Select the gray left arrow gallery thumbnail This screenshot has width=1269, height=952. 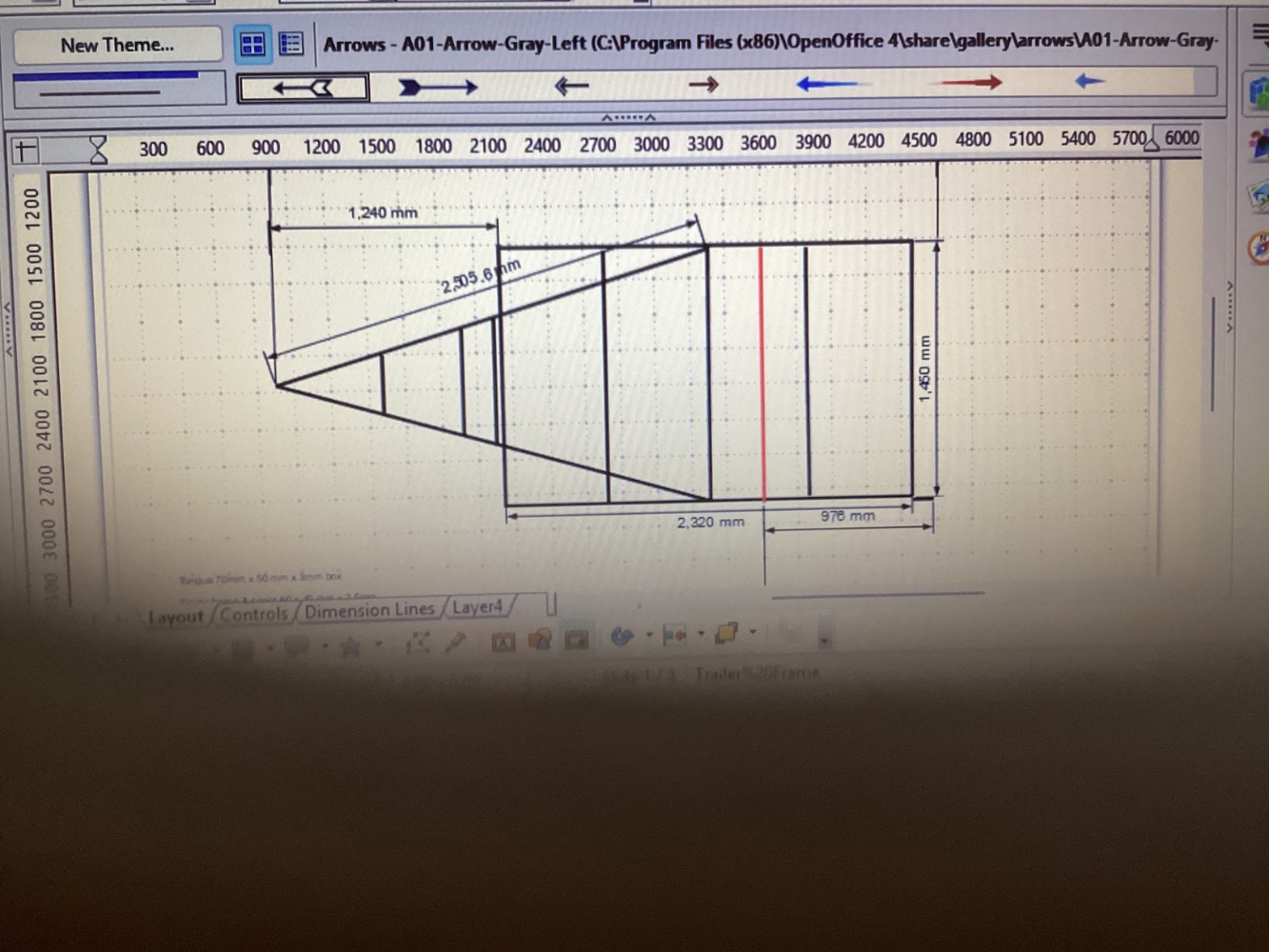303,89
